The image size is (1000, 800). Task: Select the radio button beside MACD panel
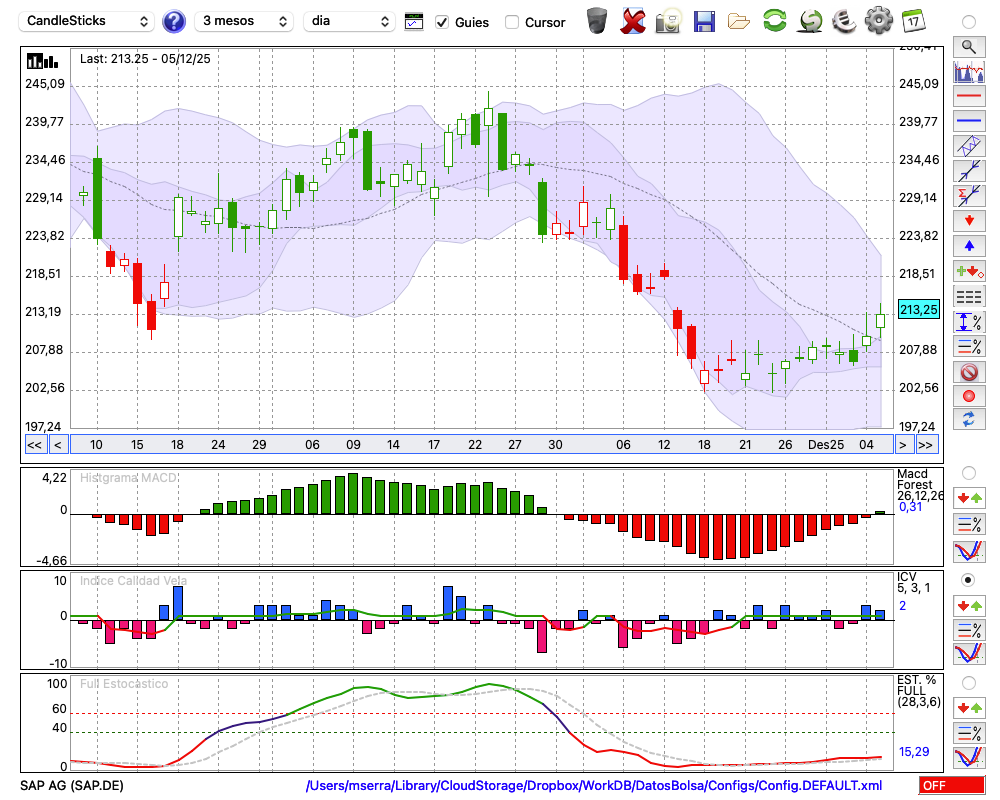(x=968, y=472)
